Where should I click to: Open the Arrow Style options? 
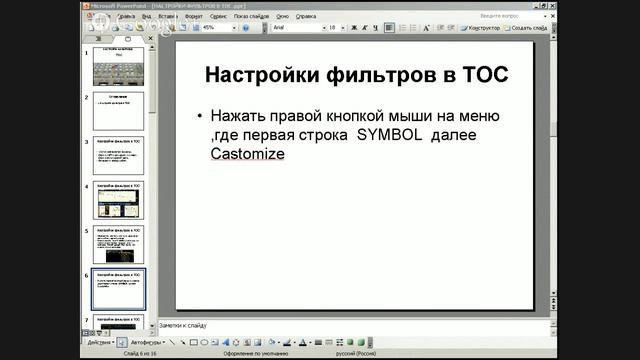pyautogui.click(x=340, y=342)
